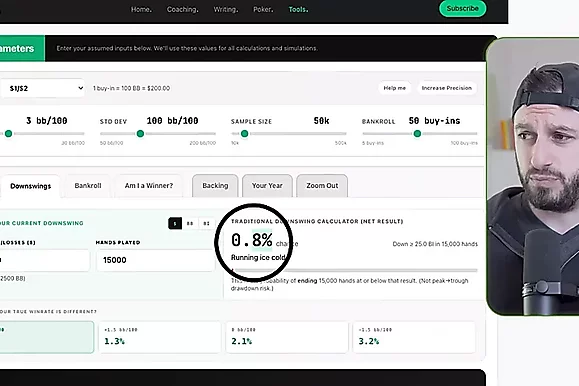579x386 pixels.
Task: Click the Sample Size slider handle
Action: (244, 133)
